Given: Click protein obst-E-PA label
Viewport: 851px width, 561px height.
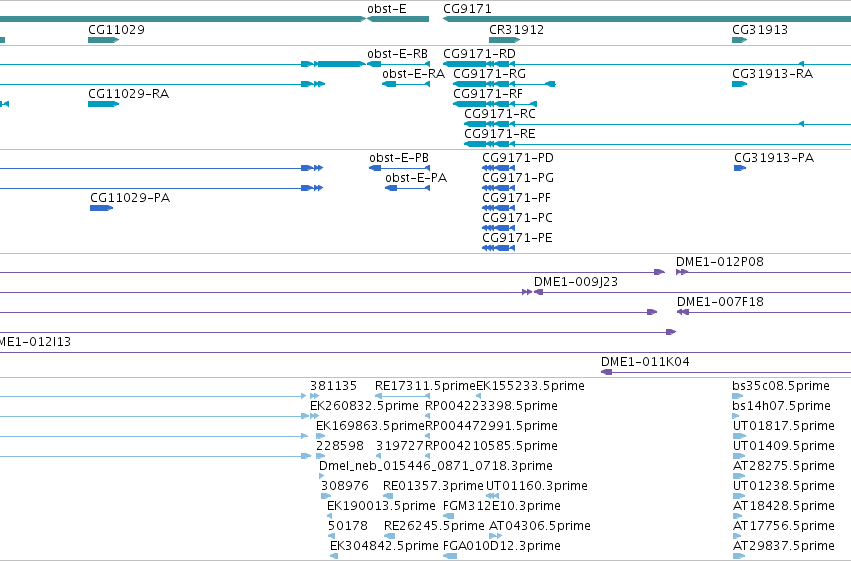Looking at the screenshot, I should pos(416,178).
